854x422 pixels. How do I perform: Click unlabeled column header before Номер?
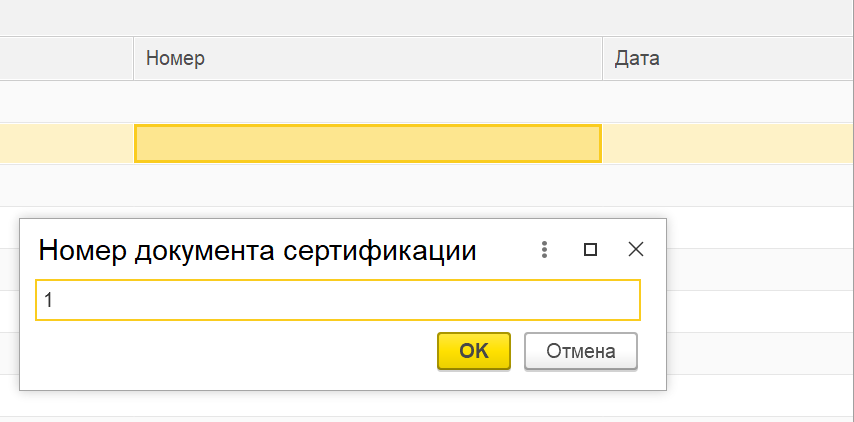[x=66, y=58]
